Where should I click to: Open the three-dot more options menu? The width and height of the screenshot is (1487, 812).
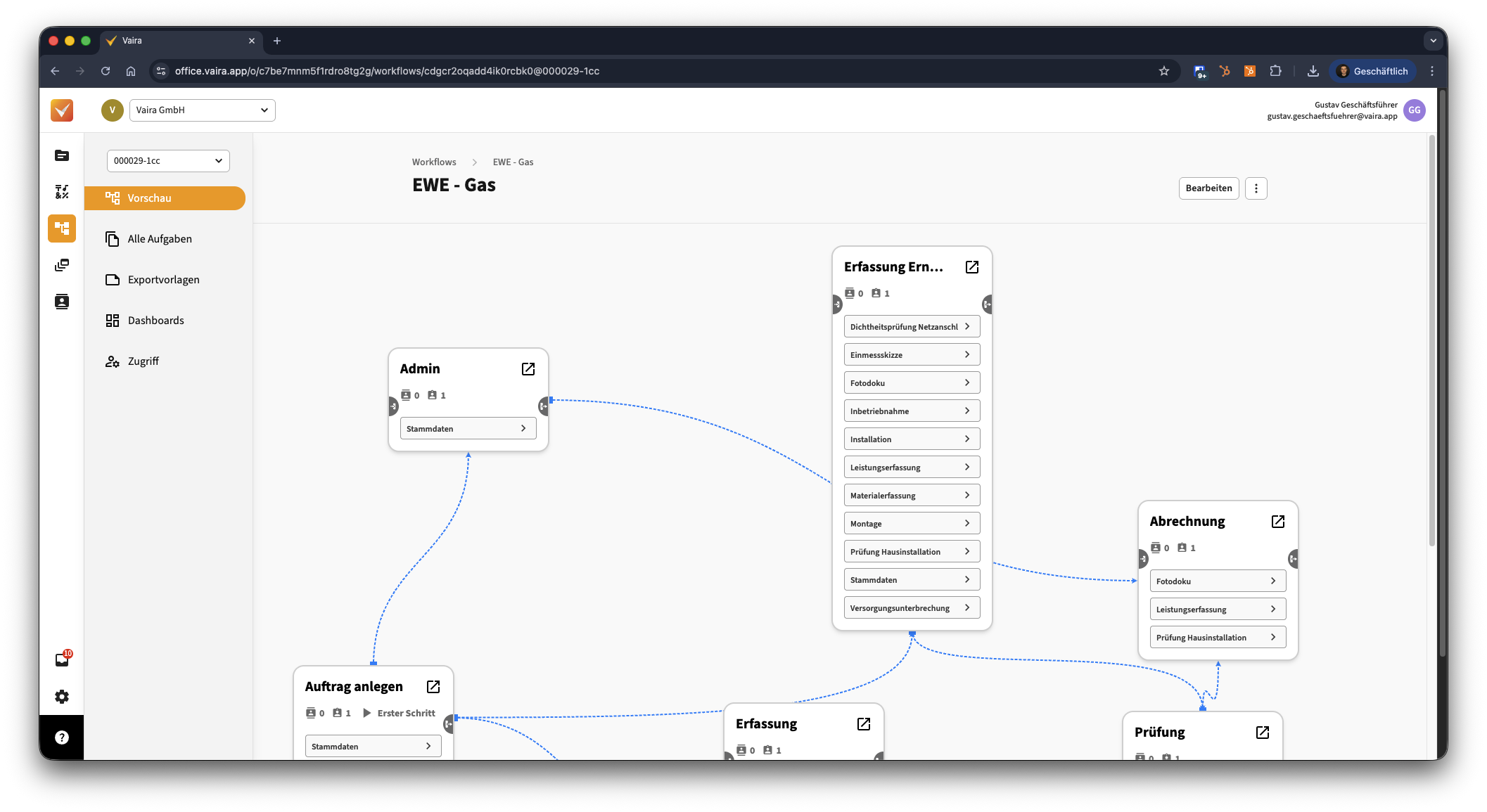[x=1256, y=188]
